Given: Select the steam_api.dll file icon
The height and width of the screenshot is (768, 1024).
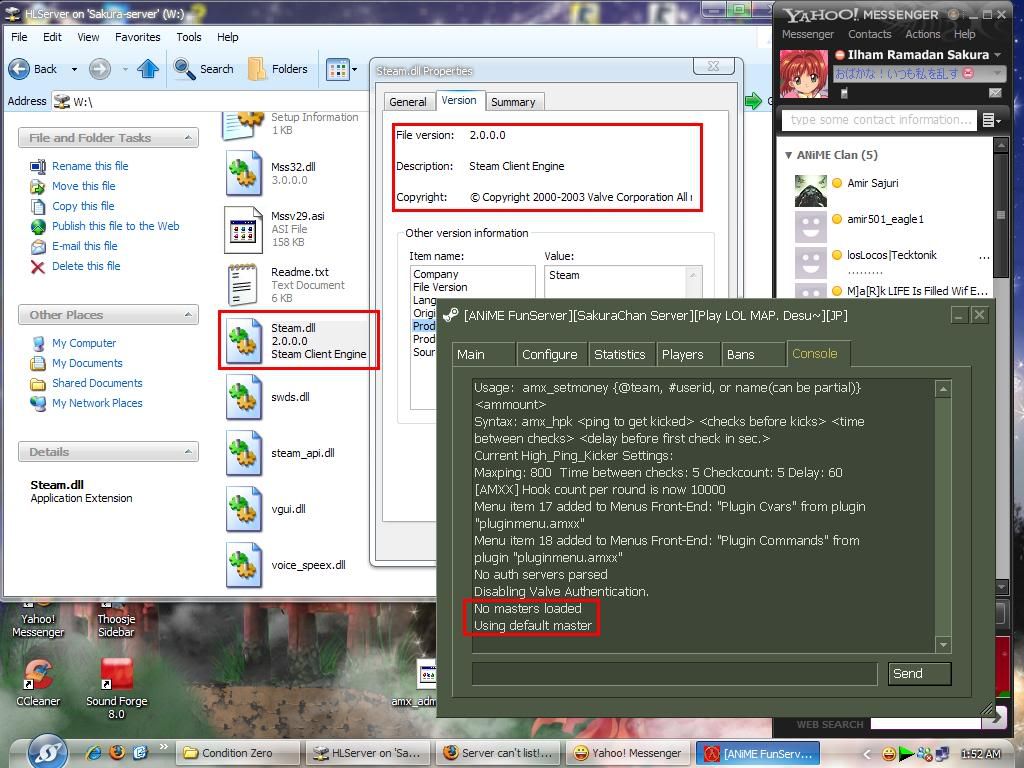Looking at the screenshot, I should pos(244,453).
